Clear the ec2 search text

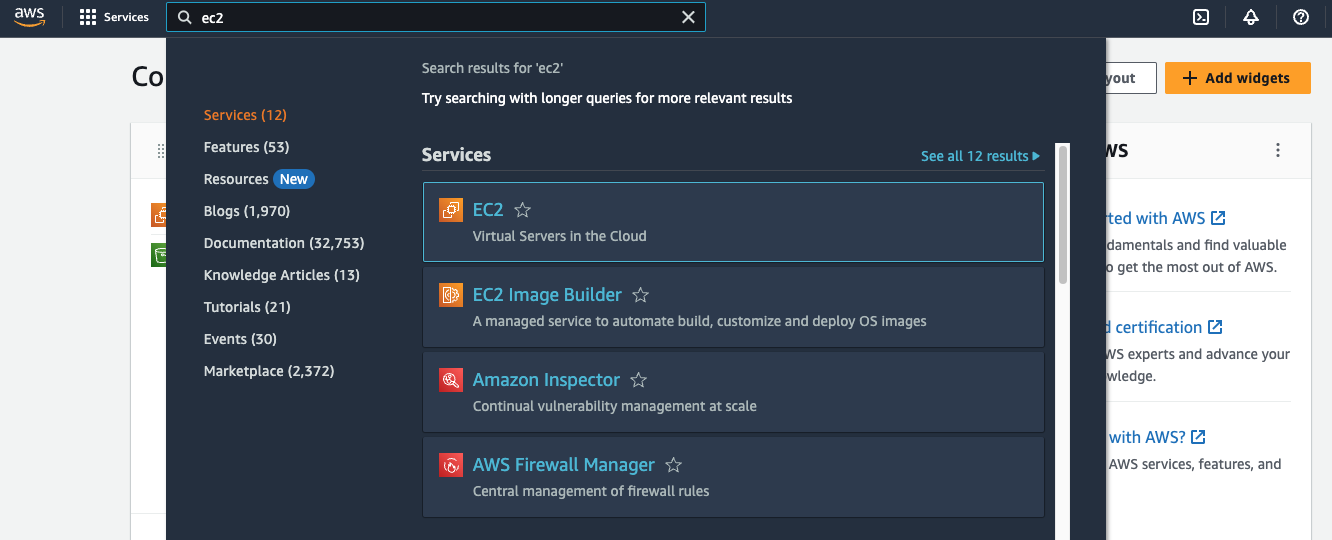tap(688, 17)
